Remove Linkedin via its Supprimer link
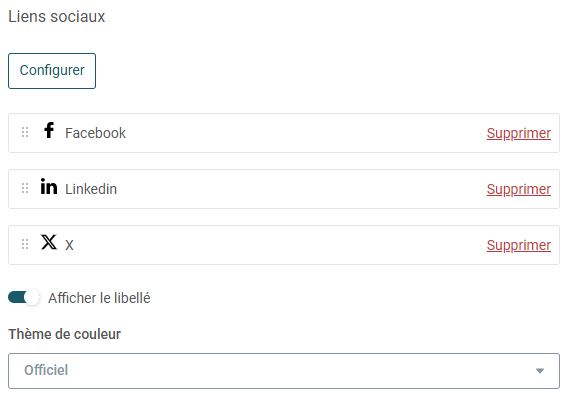Screen dimensions: 572x393 coord(518,189)
